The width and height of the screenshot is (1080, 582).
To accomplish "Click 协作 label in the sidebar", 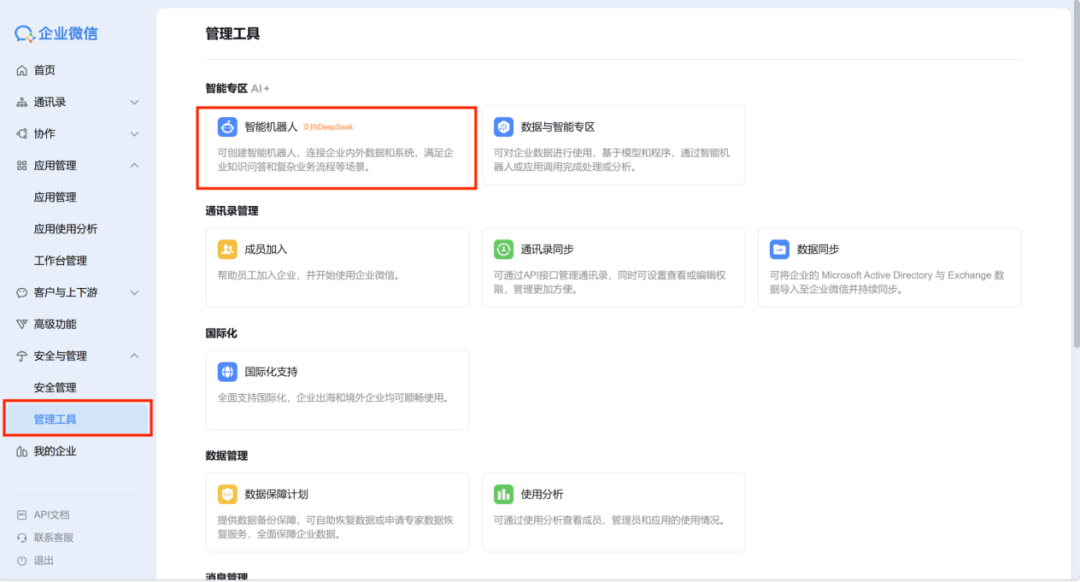I will click(x=44, y=134).
